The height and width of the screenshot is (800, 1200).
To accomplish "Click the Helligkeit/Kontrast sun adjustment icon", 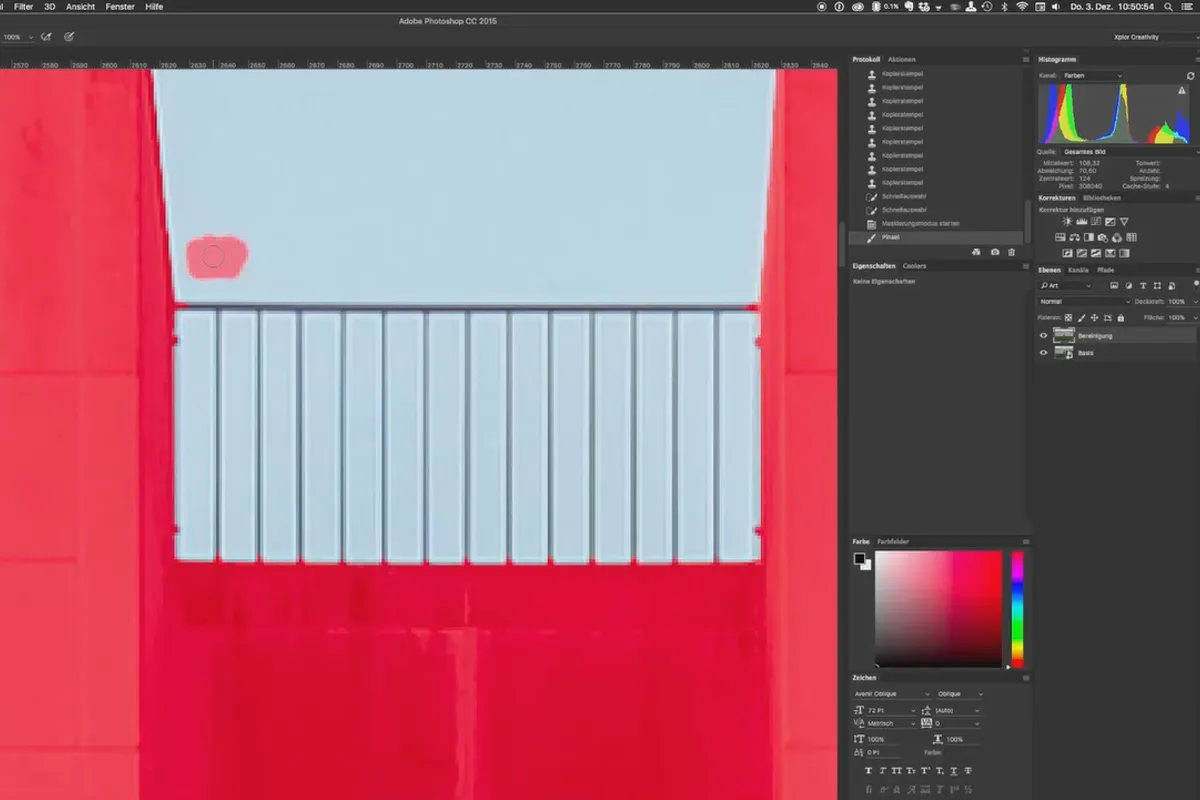I will 1066,221.
